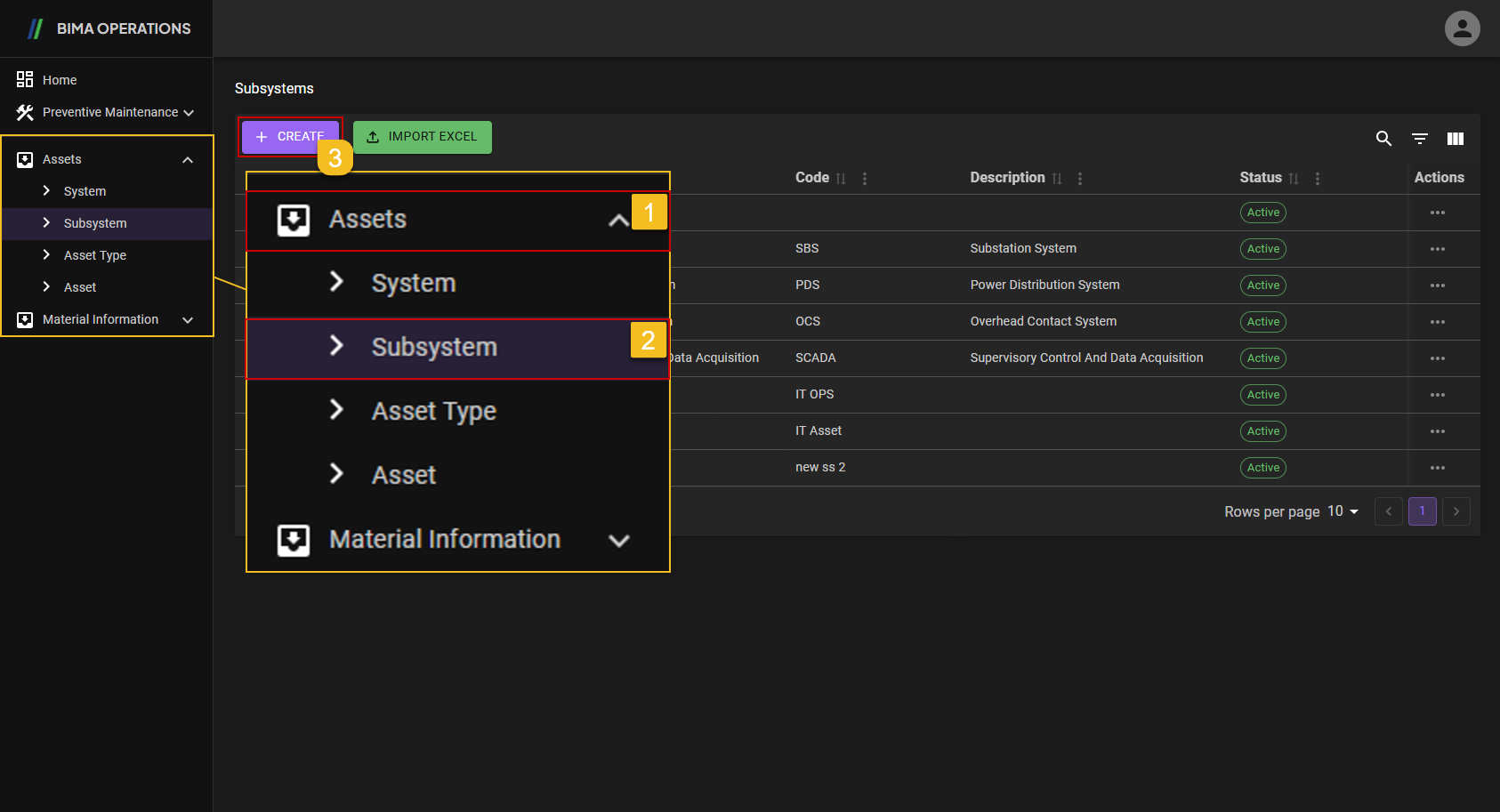Click the Assets module icon in the sidebar

23,158
